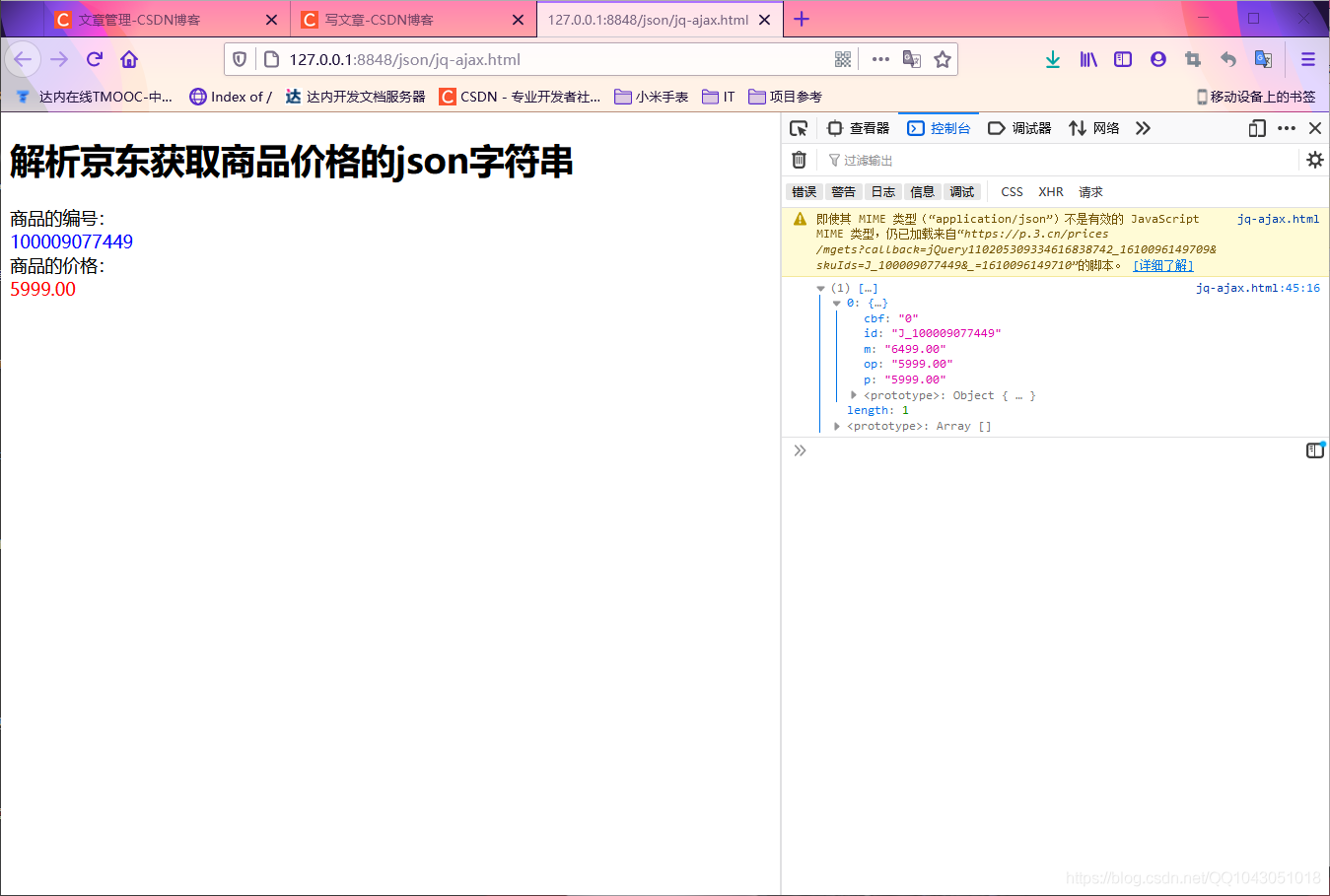Expand the <prototype>: Array node
The width and height of the screenshot is (1330, 896).
click(837, 427)
